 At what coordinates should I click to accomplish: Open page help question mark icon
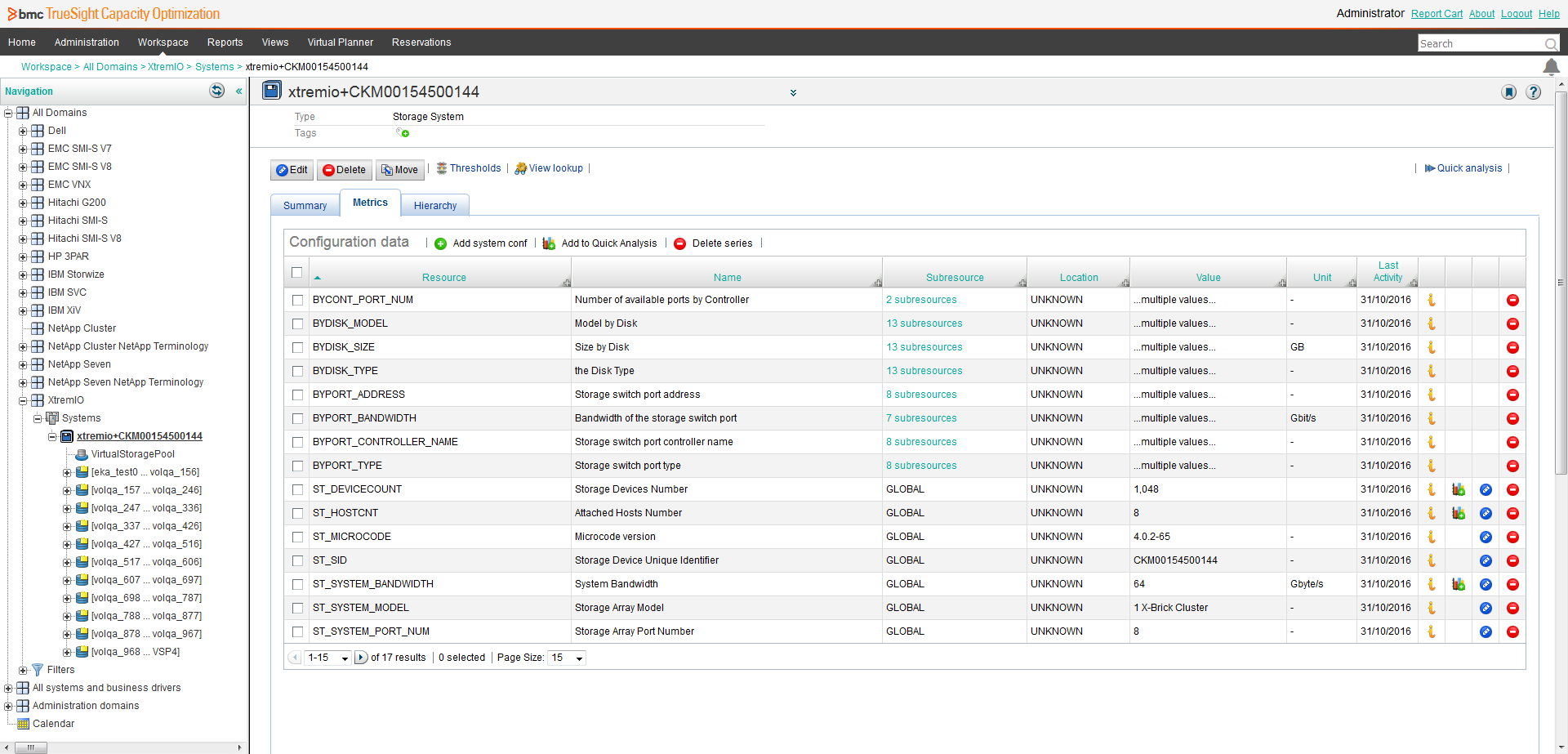1534,92
